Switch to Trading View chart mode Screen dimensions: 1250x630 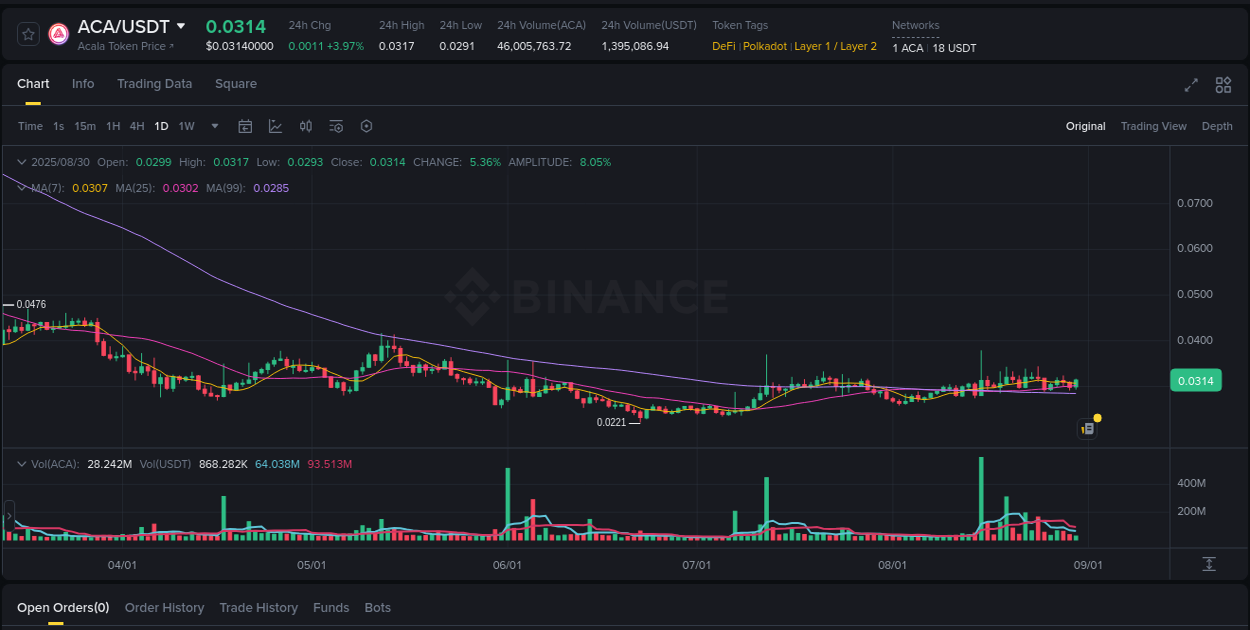click(x=1154, y=126)
